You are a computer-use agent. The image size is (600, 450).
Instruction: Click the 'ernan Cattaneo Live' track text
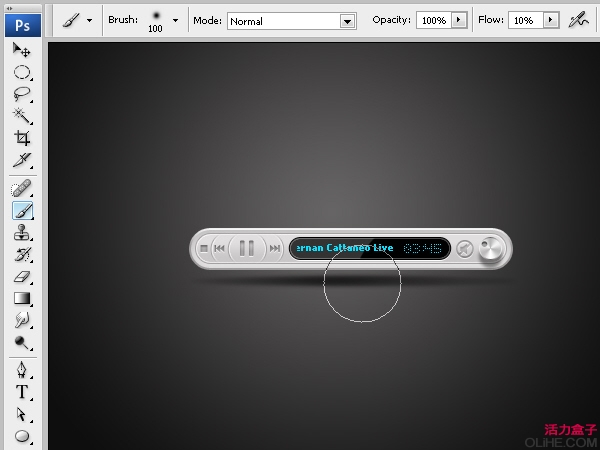tap(345, 248)
